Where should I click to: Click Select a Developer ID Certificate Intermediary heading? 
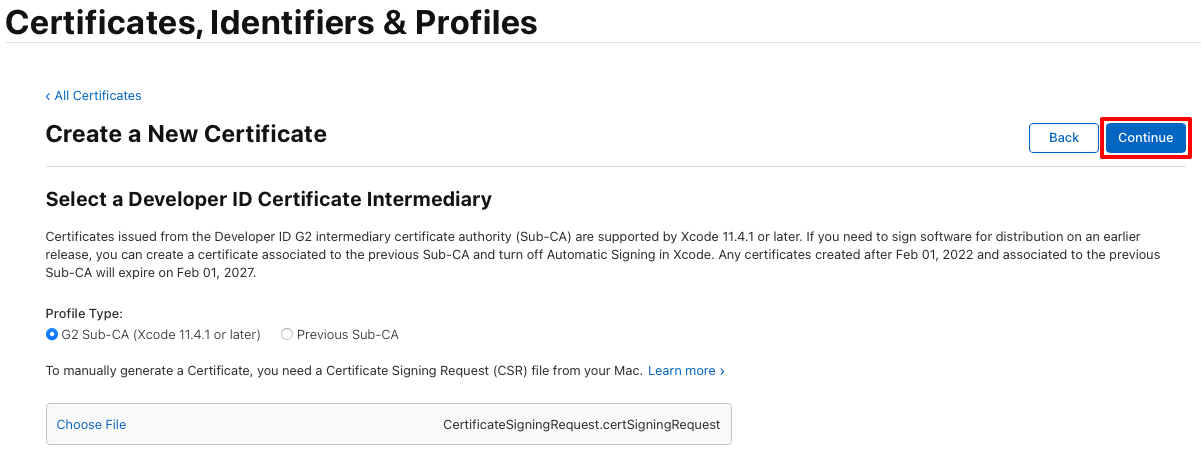tap(269, 199)
